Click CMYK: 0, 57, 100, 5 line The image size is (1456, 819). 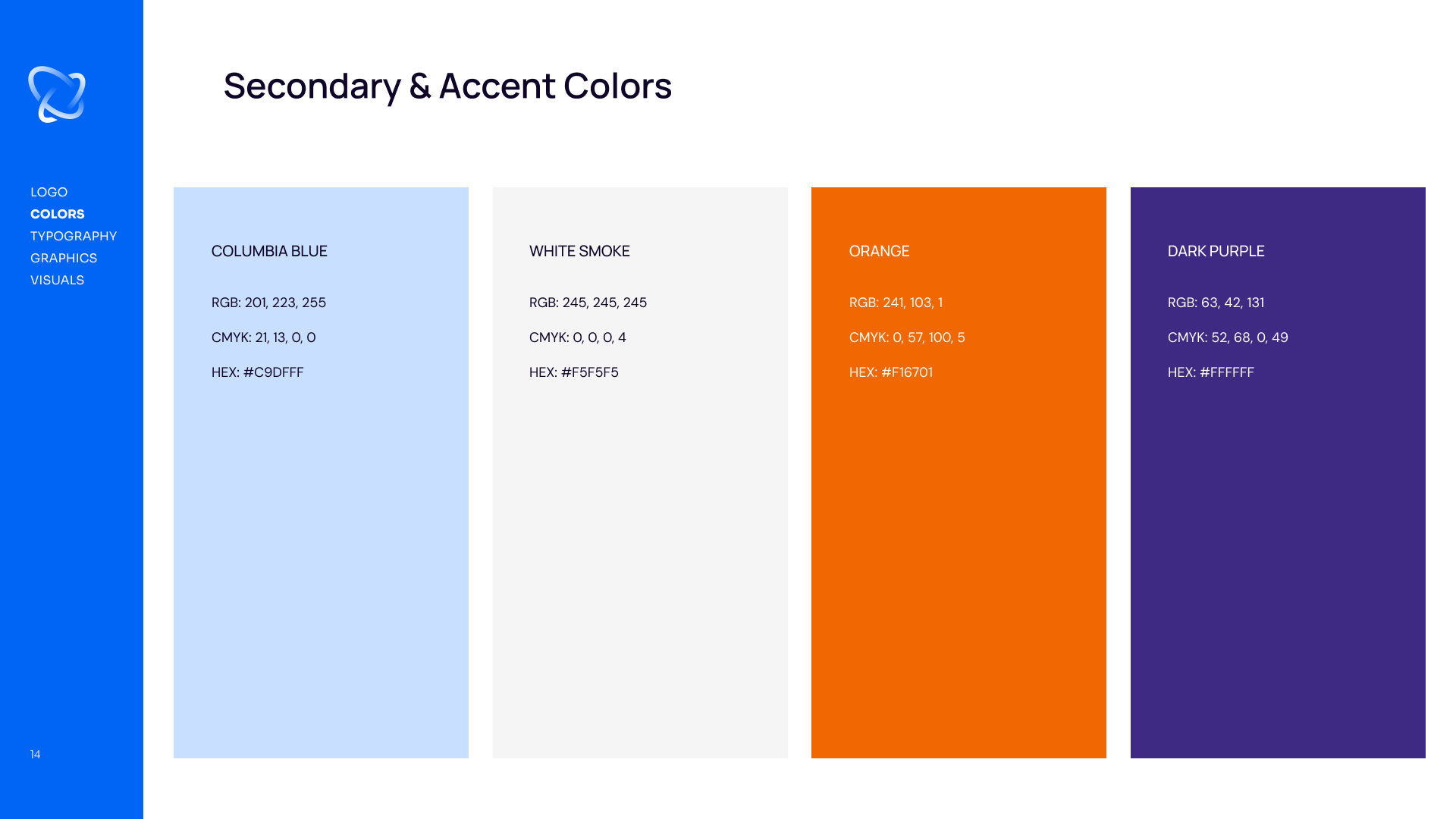pos(907,337)
